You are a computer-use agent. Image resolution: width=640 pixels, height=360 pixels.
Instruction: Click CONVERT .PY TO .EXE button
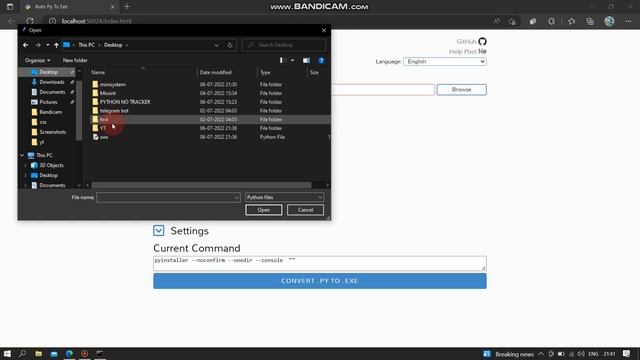[320, 281]
